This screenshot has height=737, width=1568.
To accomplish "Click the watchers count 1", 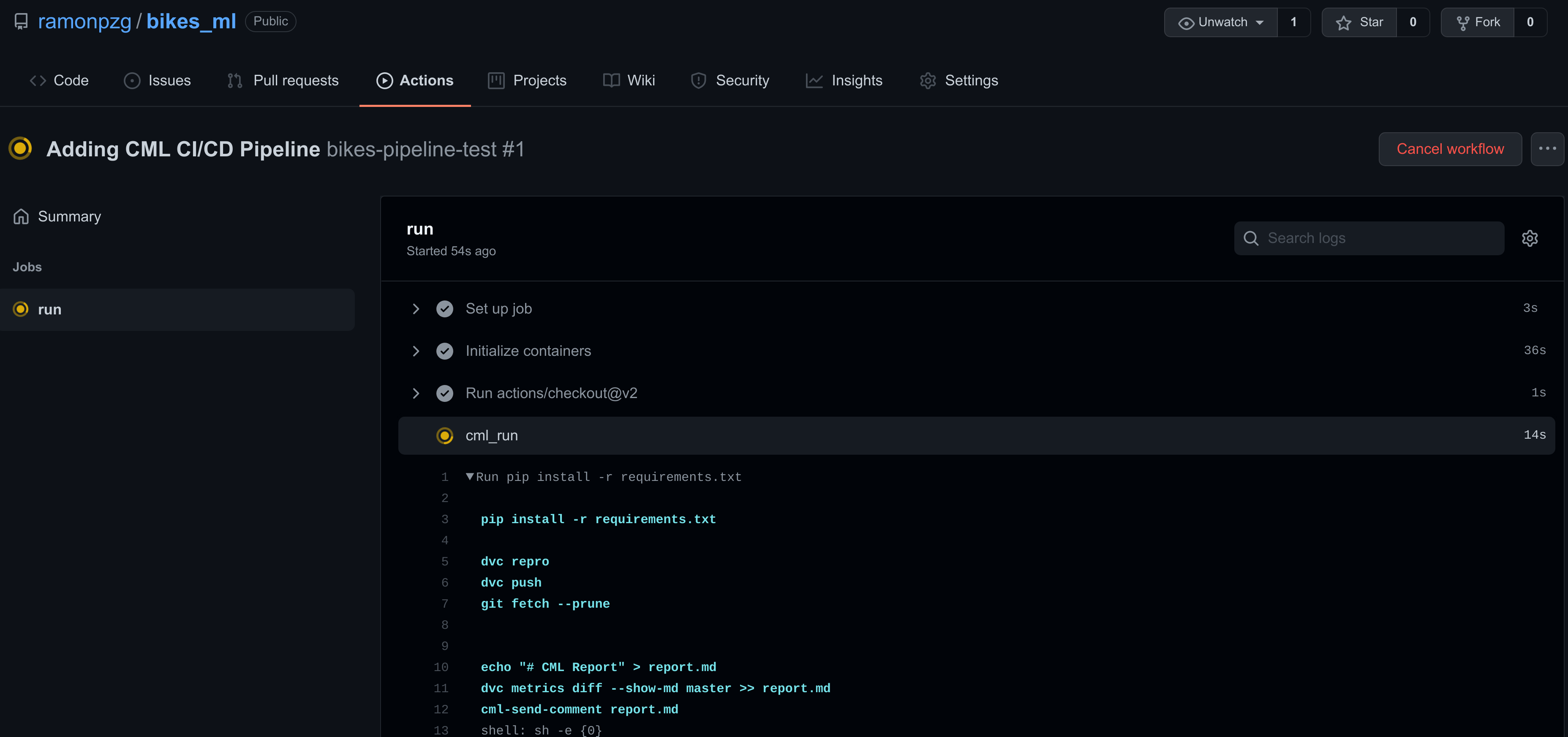I will 1293,22.
